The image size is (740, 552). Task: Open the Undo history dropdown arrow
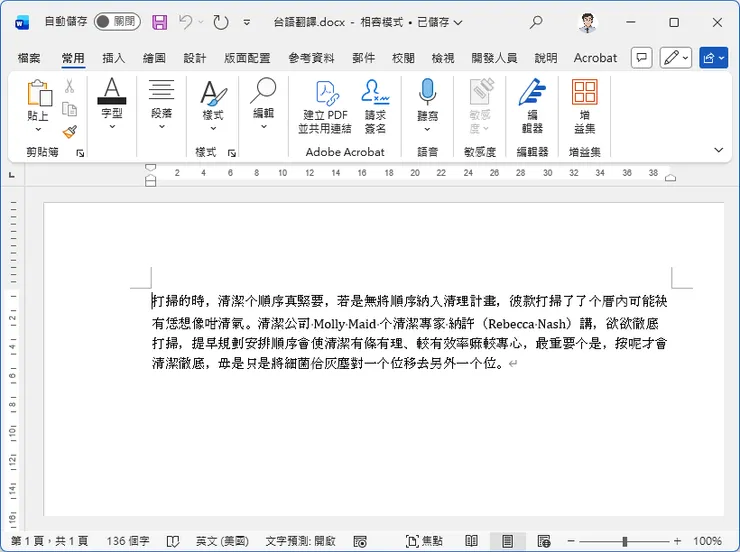click(201, 22)
